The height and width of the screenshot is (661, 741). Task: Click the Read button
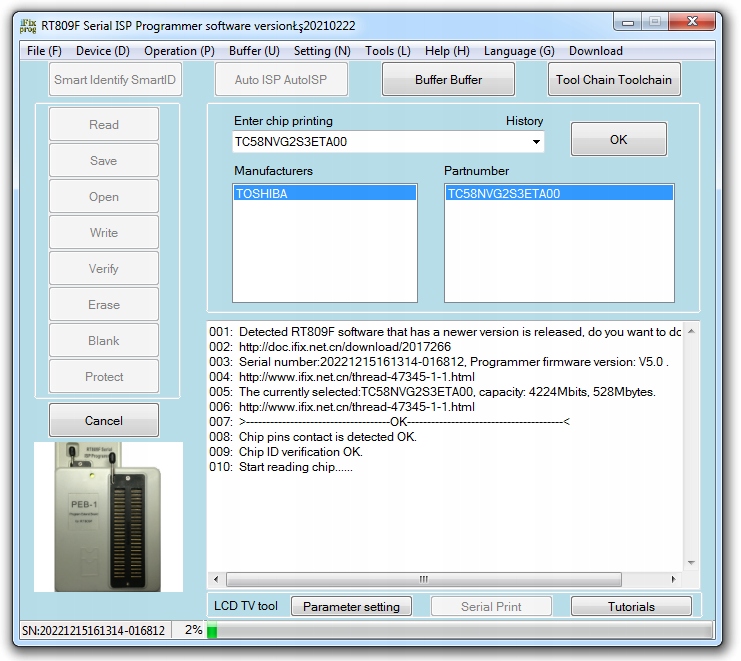click(x=103, y=124)
